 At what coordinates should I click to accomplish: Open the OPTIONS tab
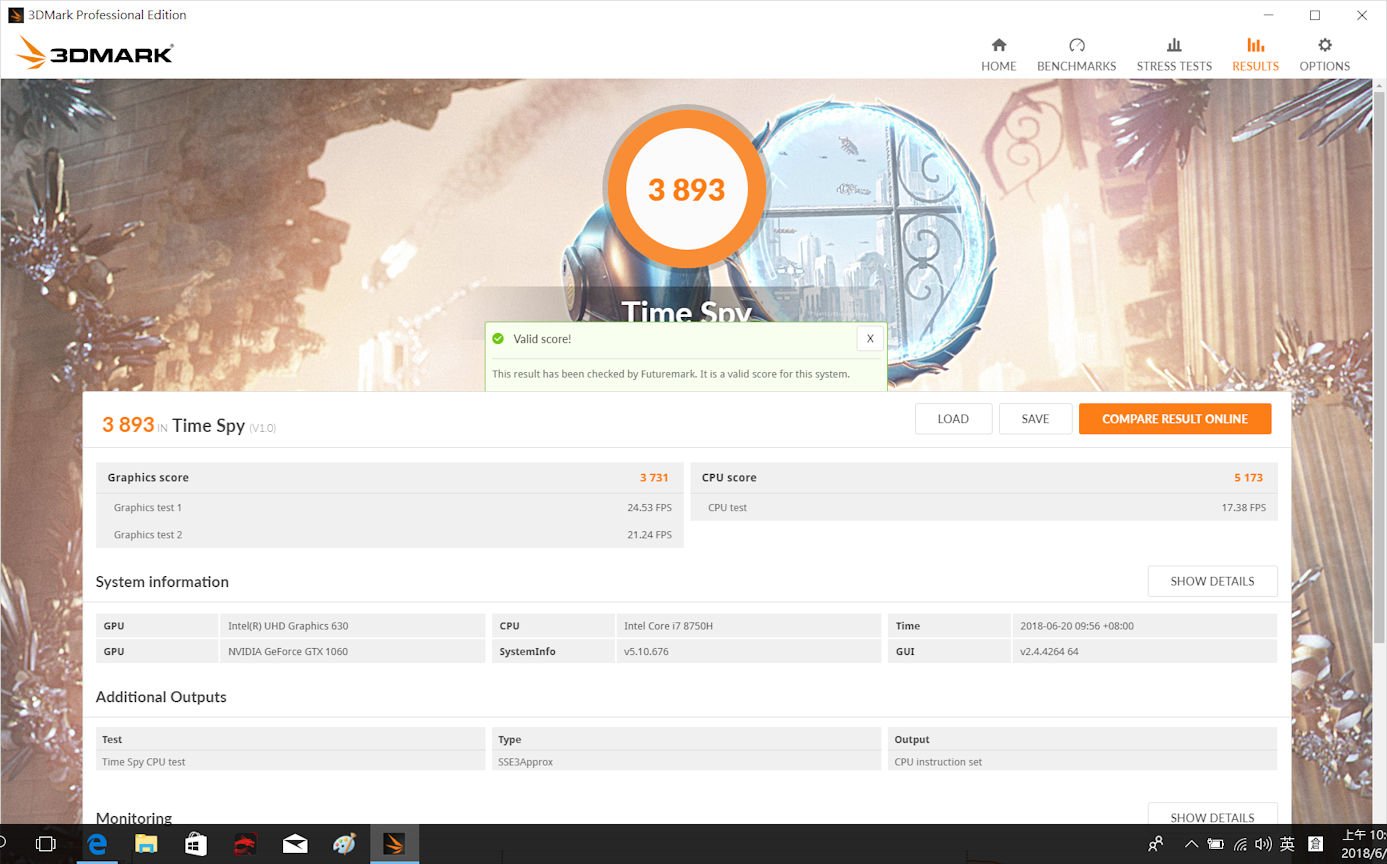point(1324,55)
